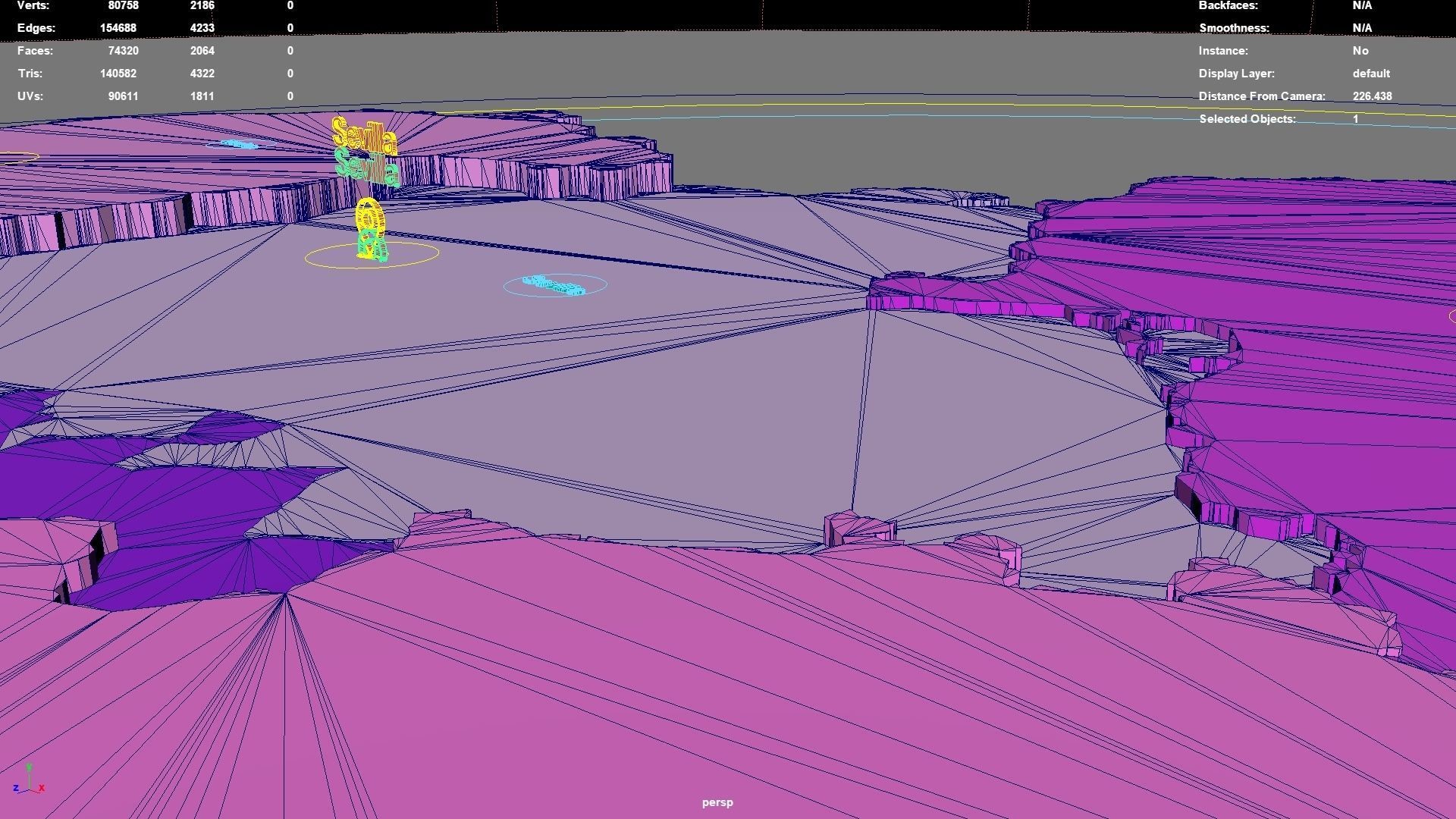
Task: Click the UVs HUD label
Action: point(30,96)
